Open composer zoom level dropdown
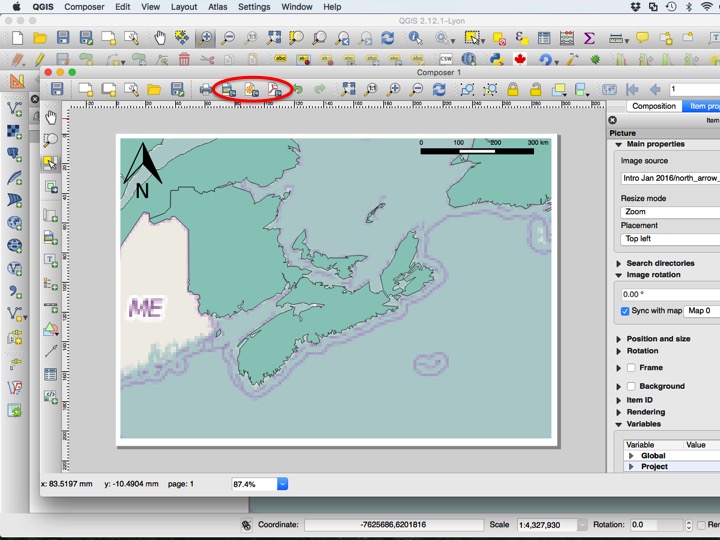 (x=282, y=484)
